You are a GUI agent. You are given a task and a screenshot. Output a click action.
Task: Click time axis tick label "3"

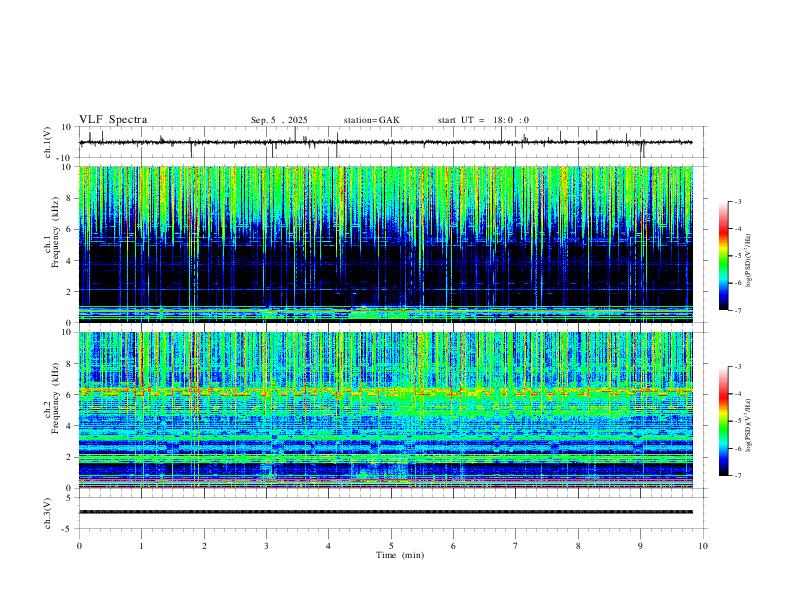[x=266, y=546]
